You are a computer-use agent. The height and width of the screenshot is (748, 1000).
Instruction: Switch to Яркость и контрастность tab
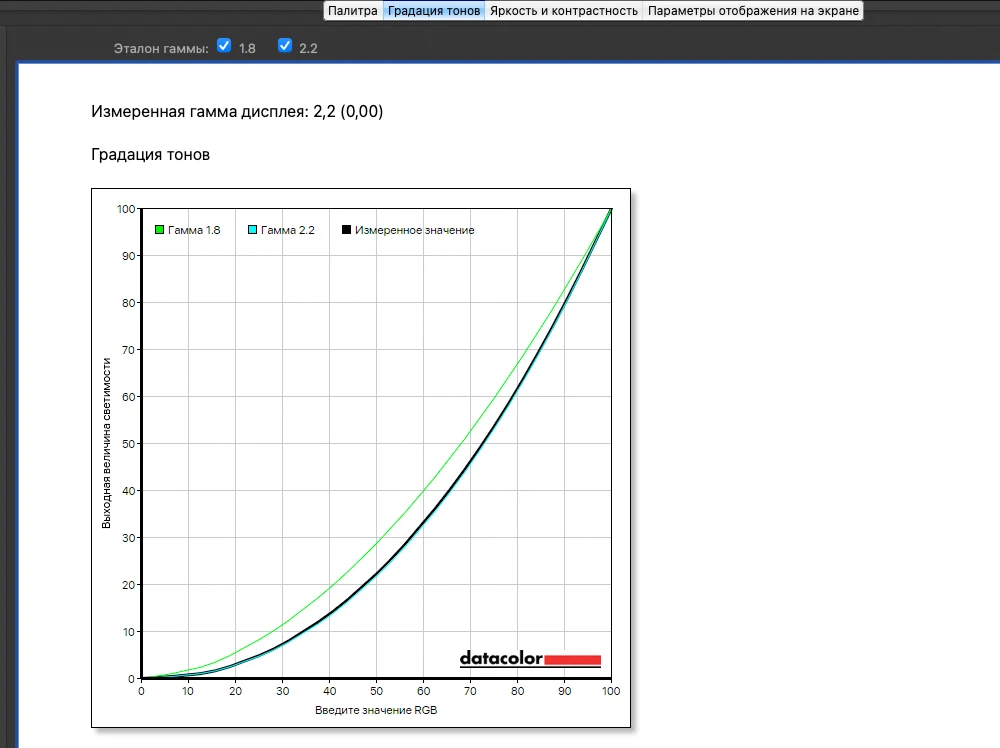coord(564,11)
